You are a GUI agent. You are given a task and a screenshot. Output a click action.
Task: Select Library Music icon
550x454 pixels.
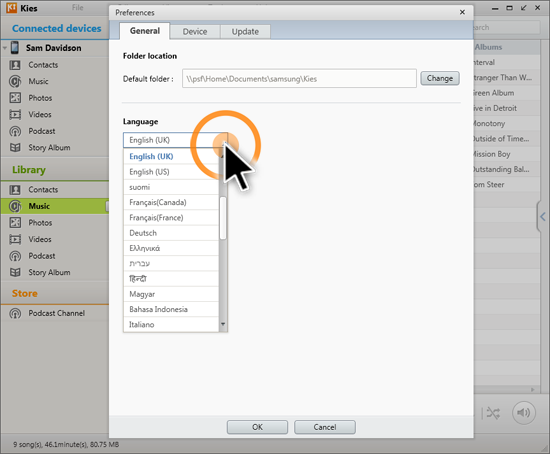click(15, 206)
